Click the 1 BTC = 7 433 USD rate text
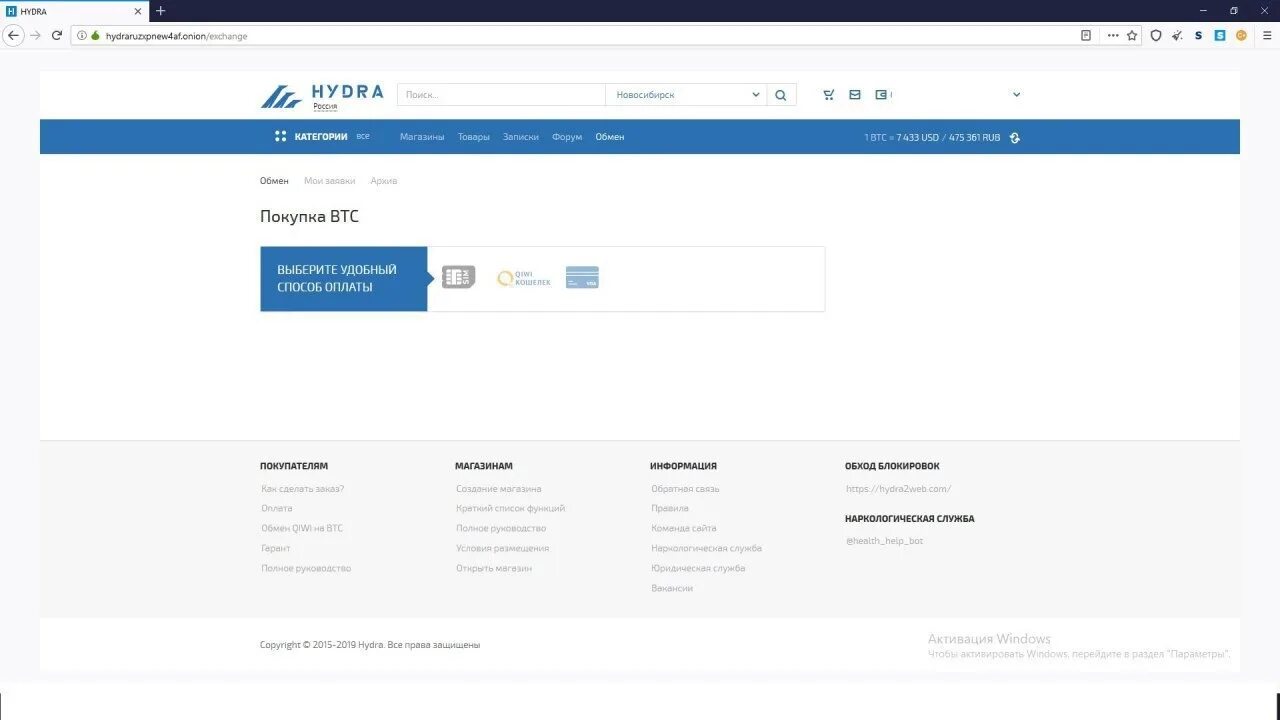 902,138
